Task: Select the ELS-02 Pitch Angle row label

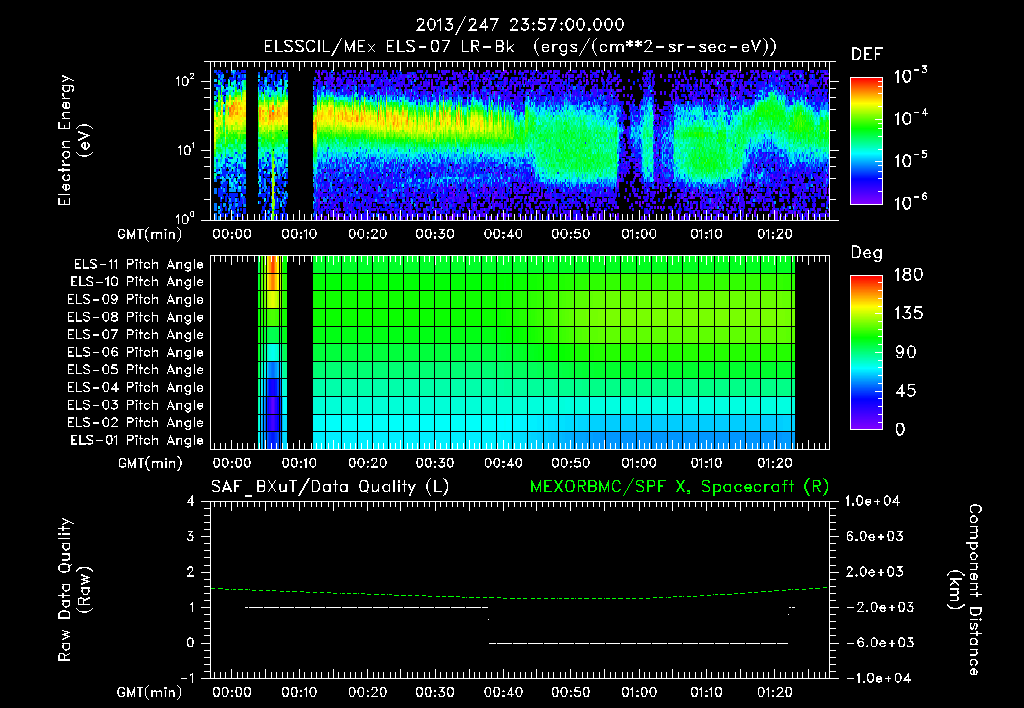Action: coord(136,423)
